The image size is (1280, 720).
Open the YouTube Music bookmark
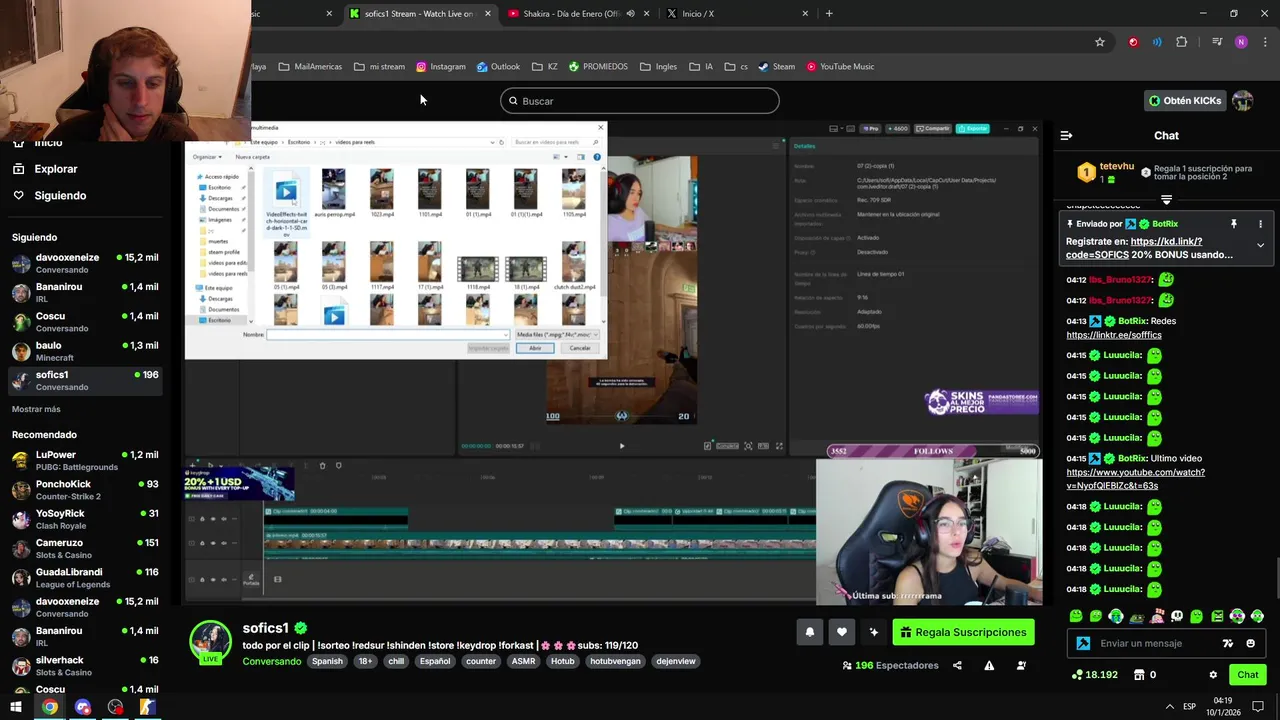[x=840, y=67]
